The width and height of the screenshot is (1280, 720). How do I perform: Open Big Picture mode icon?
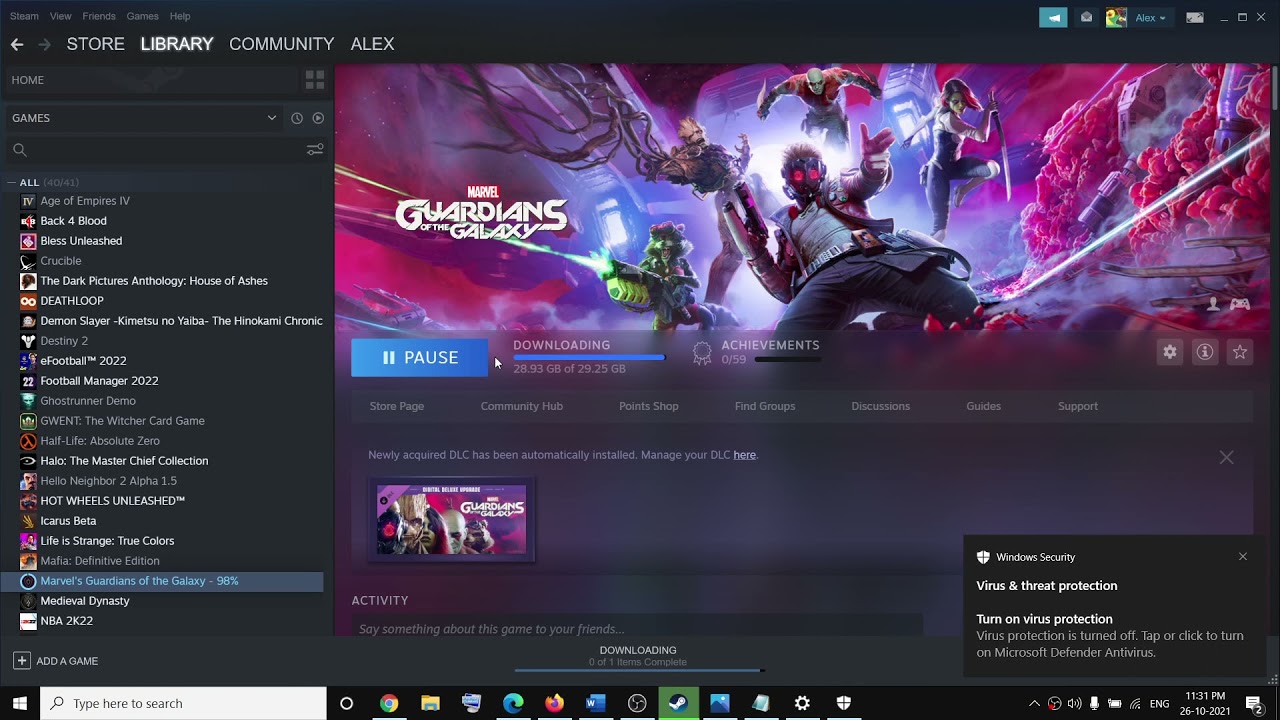point(1195,17)
